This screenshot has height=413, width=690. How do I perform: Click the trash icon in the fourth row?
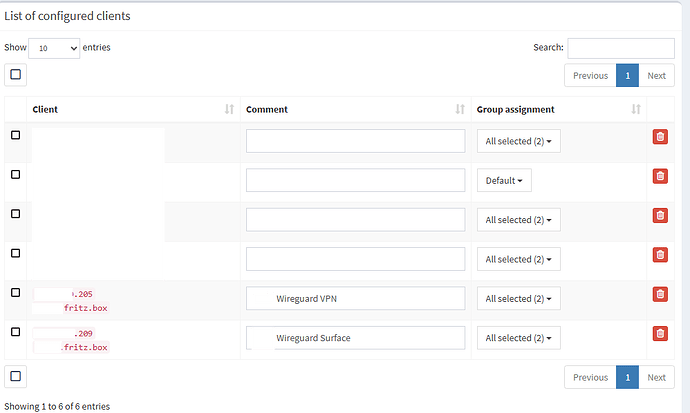[659, 255]
